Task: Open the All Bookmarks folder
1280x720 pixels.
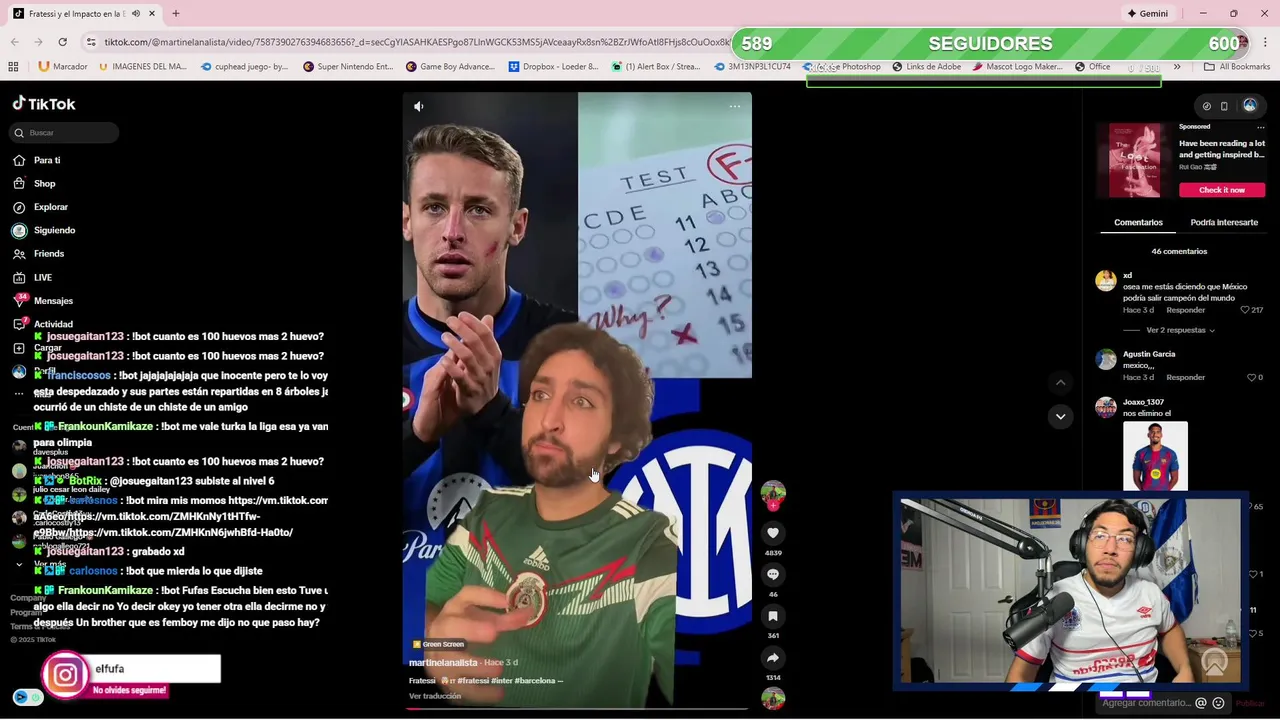Action: 1237,67
